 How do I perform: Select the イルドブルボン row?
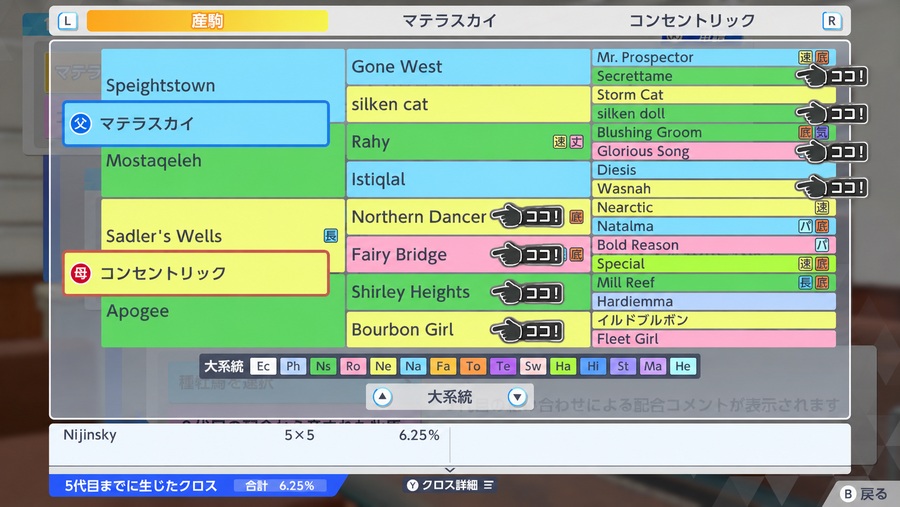(713, 320)
